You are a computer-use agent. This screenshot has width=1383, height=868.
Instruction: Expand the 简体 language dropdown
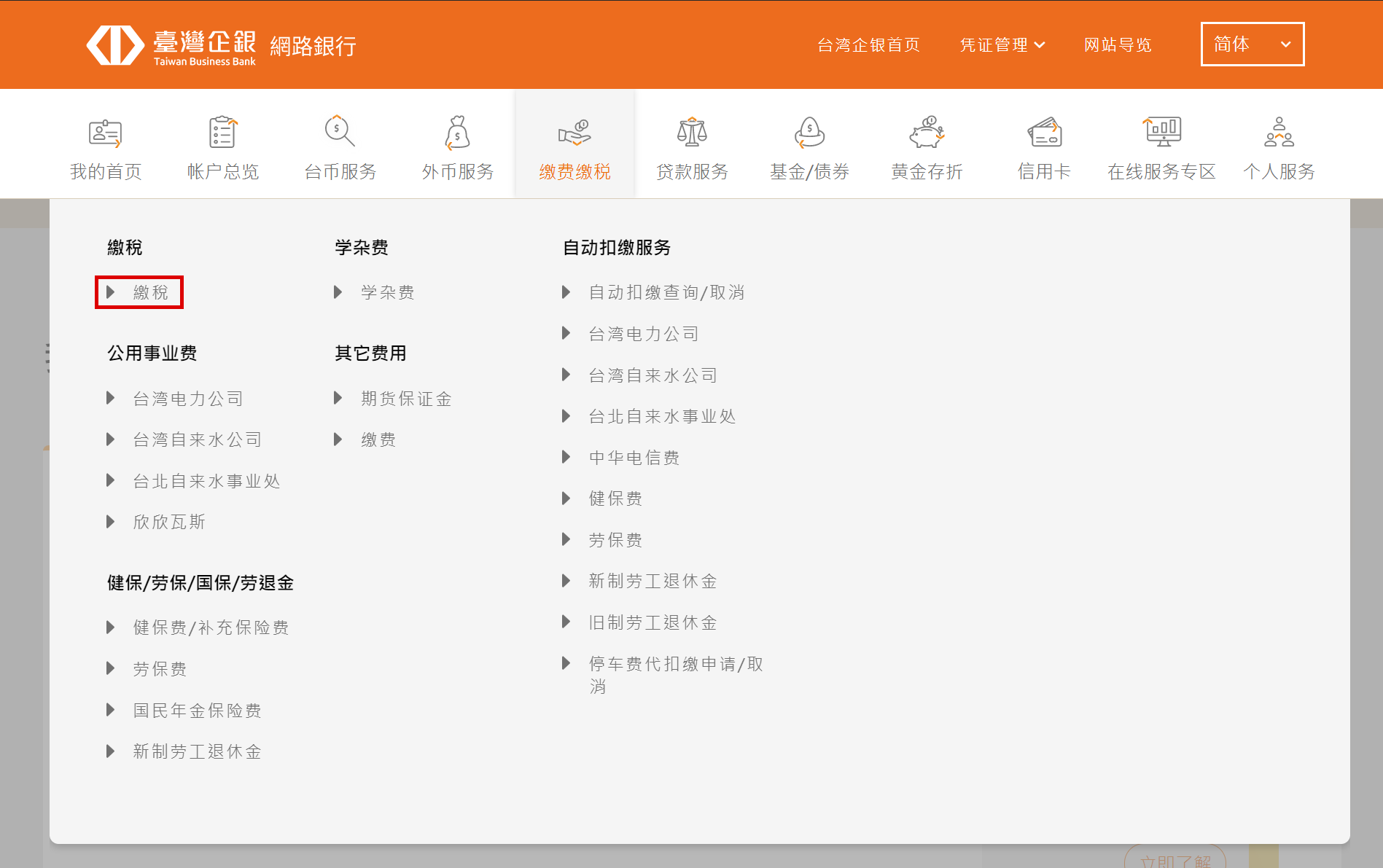(x=1252, y=44)
